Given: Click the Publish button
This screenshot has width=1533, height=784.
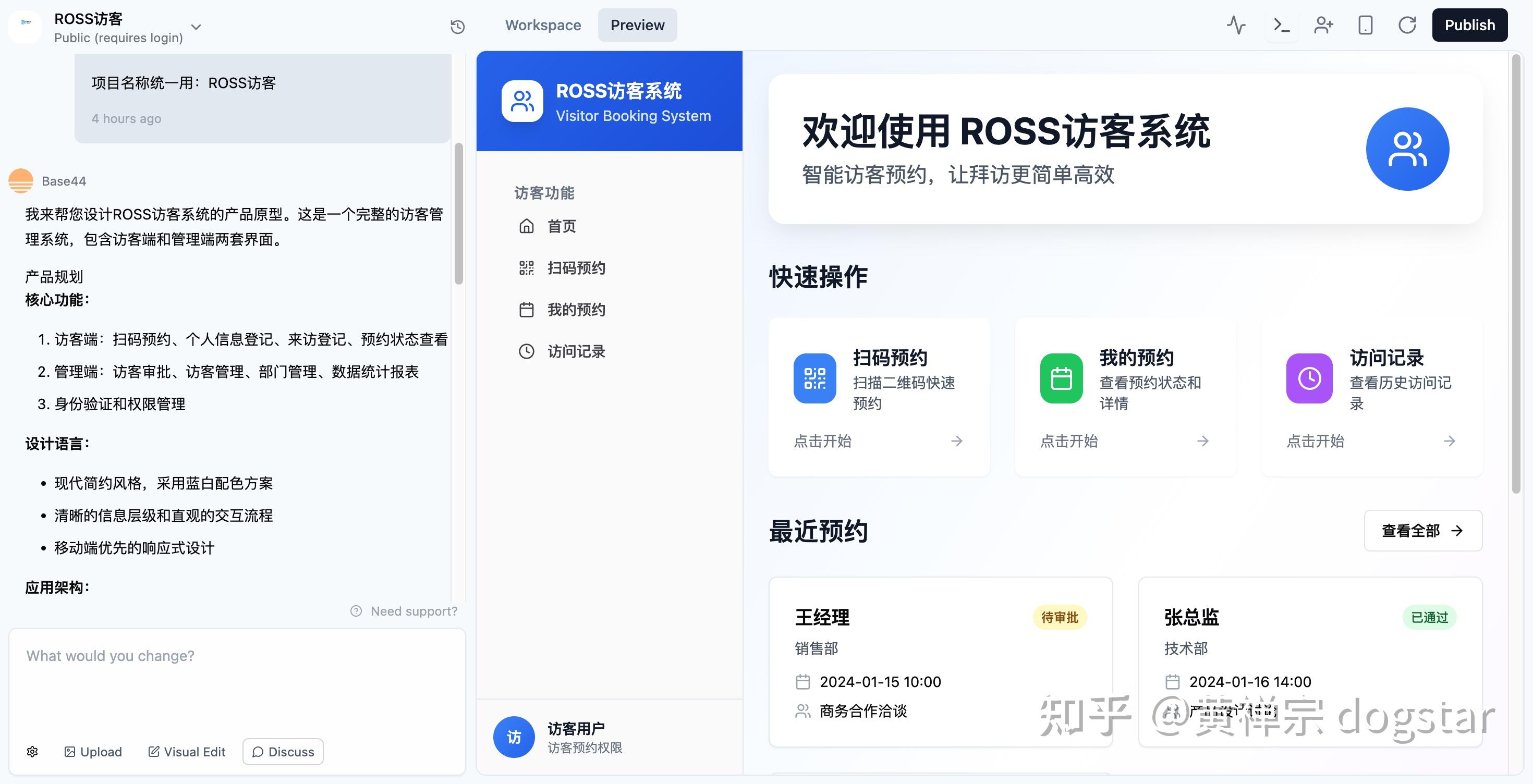Looking at the screenshot, I should click(x=1469, y=25).
